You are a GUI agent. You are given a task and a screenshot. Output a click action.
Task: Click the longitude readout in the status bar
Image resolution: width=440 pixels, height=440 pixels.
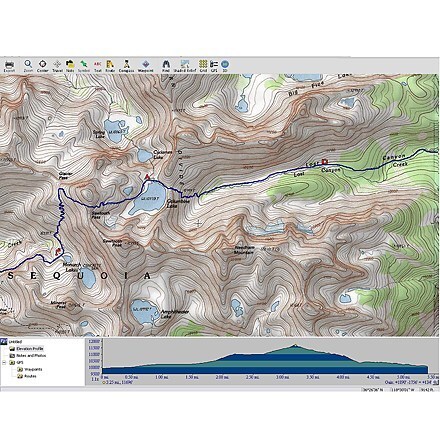[x=403, y=389]
